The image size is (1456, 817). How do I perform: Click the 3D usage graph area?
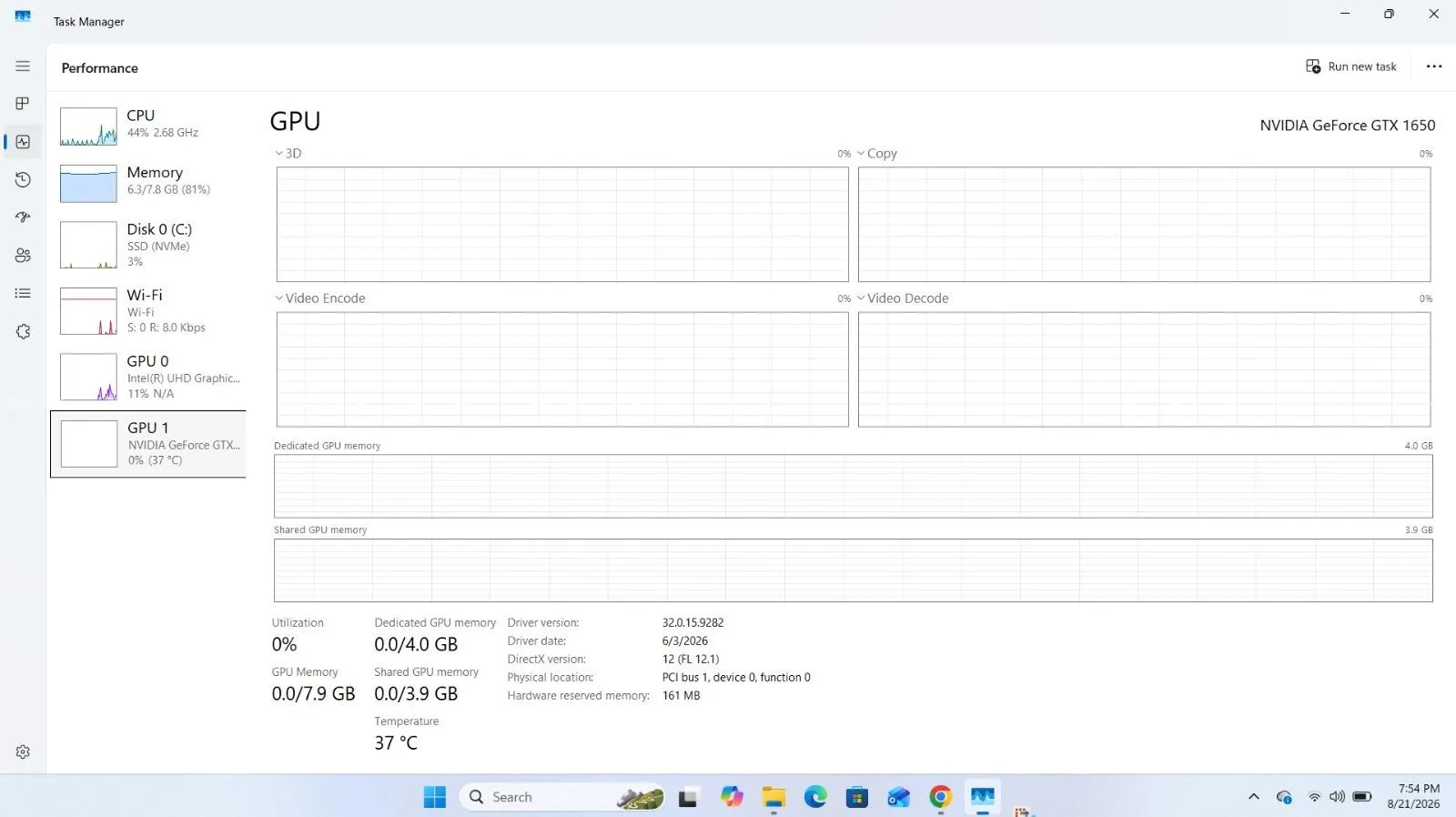pyautogui.click(x=562, y=225)
